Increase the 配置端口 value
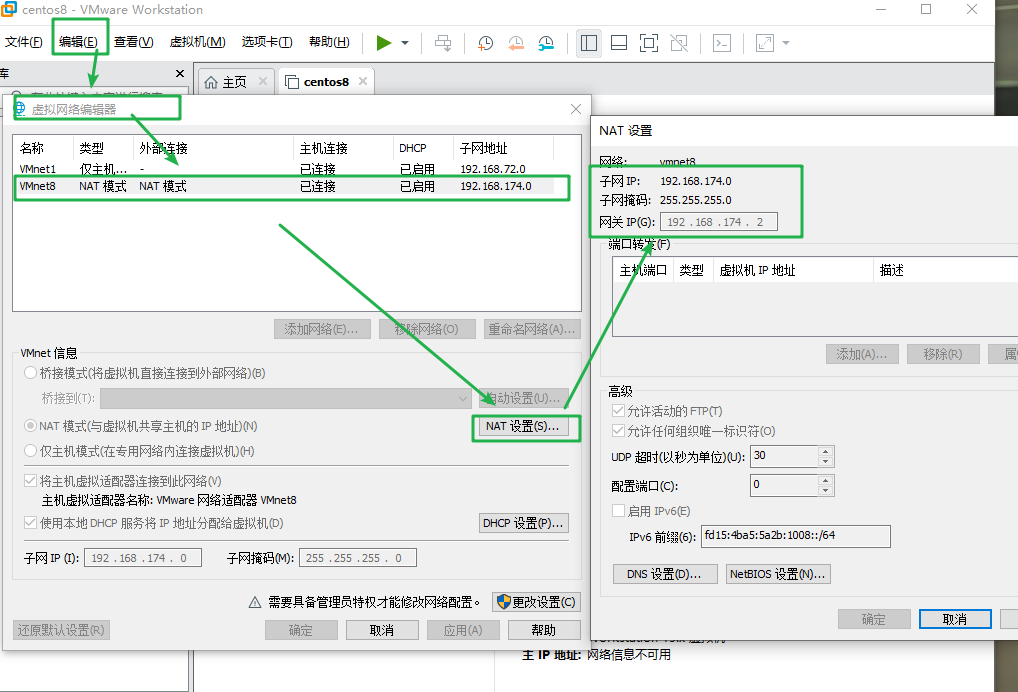Viewport: 1018px width, 692px height. (x=825, y=481)
